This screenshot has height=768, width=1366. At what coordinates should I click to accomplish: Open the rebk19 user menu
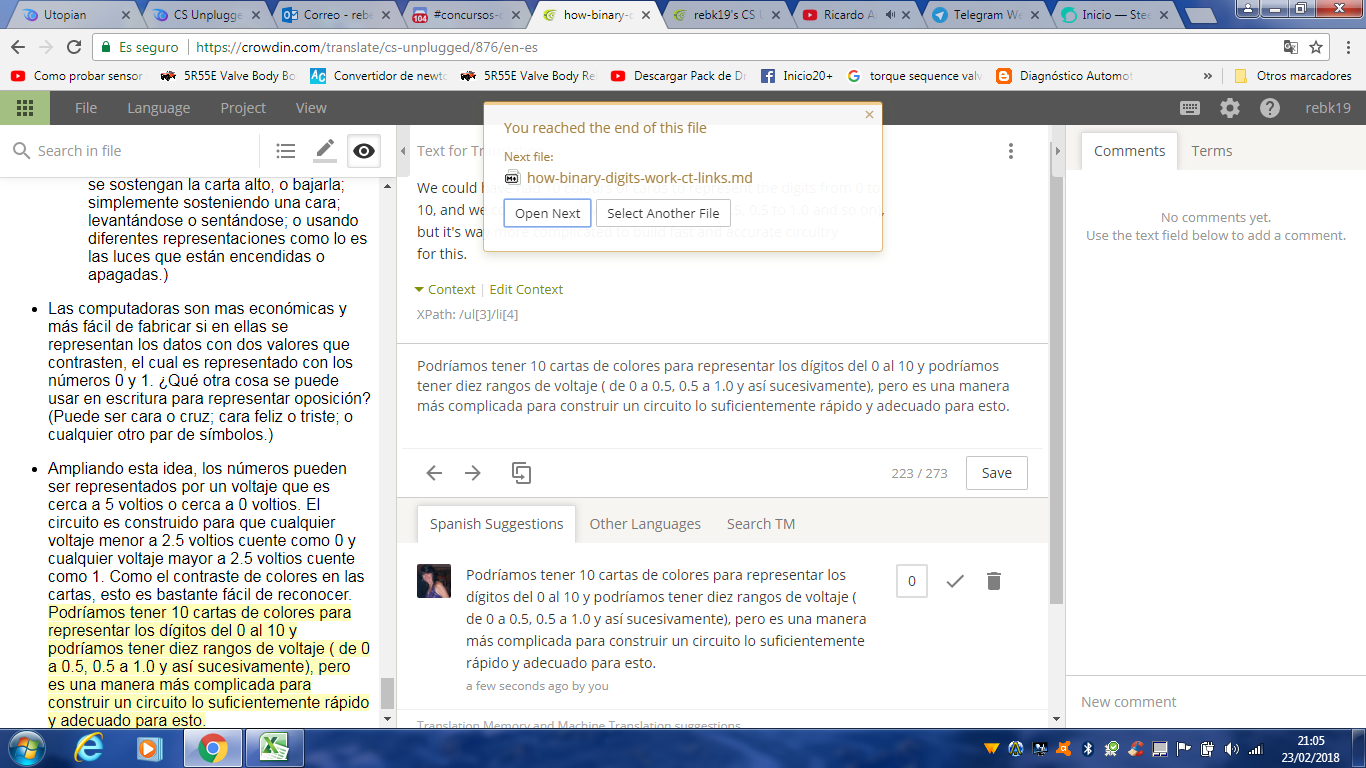pos(1327,108)
